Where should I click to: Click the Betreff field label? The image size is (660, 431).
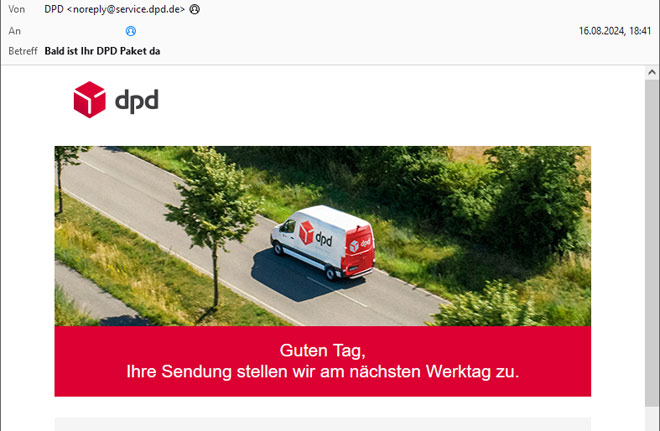(x=23, y=51)
